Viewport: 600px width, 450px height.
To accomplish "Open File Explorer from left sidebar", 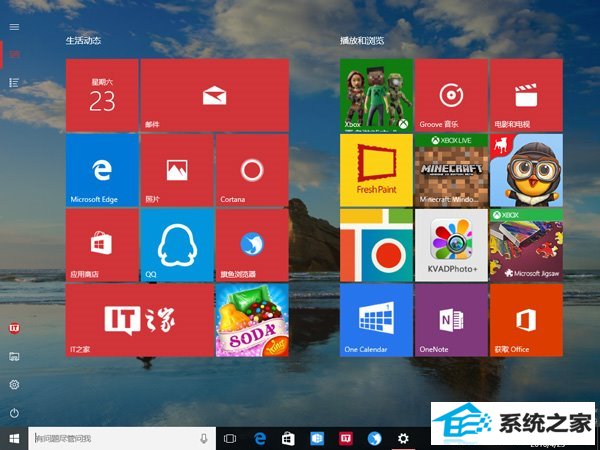I will 14,357.
